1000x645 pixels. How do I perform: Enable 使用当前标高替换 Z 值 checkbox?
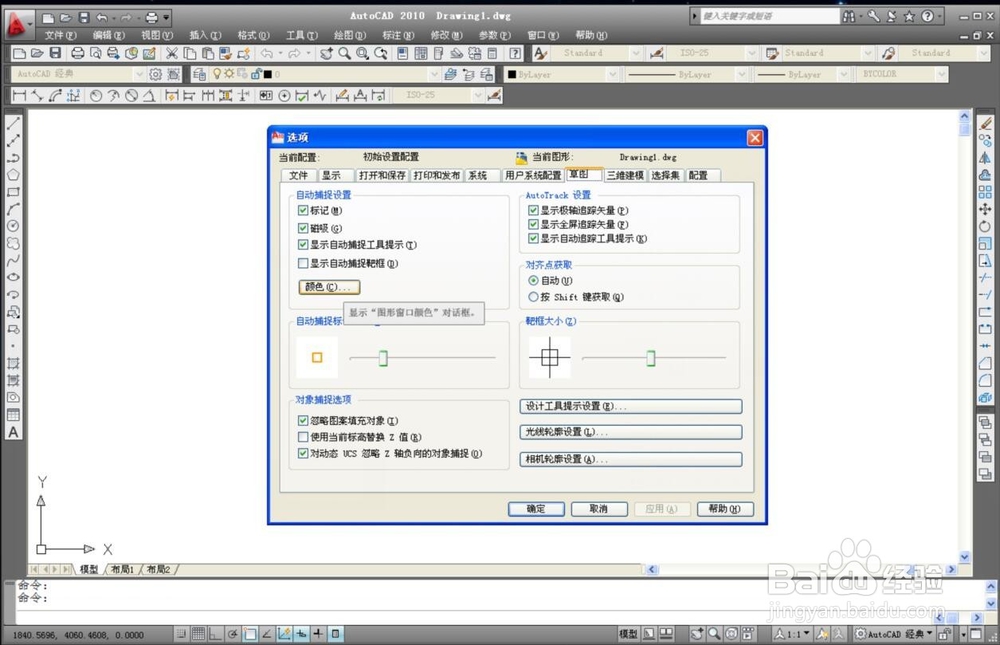click(304, 437)
